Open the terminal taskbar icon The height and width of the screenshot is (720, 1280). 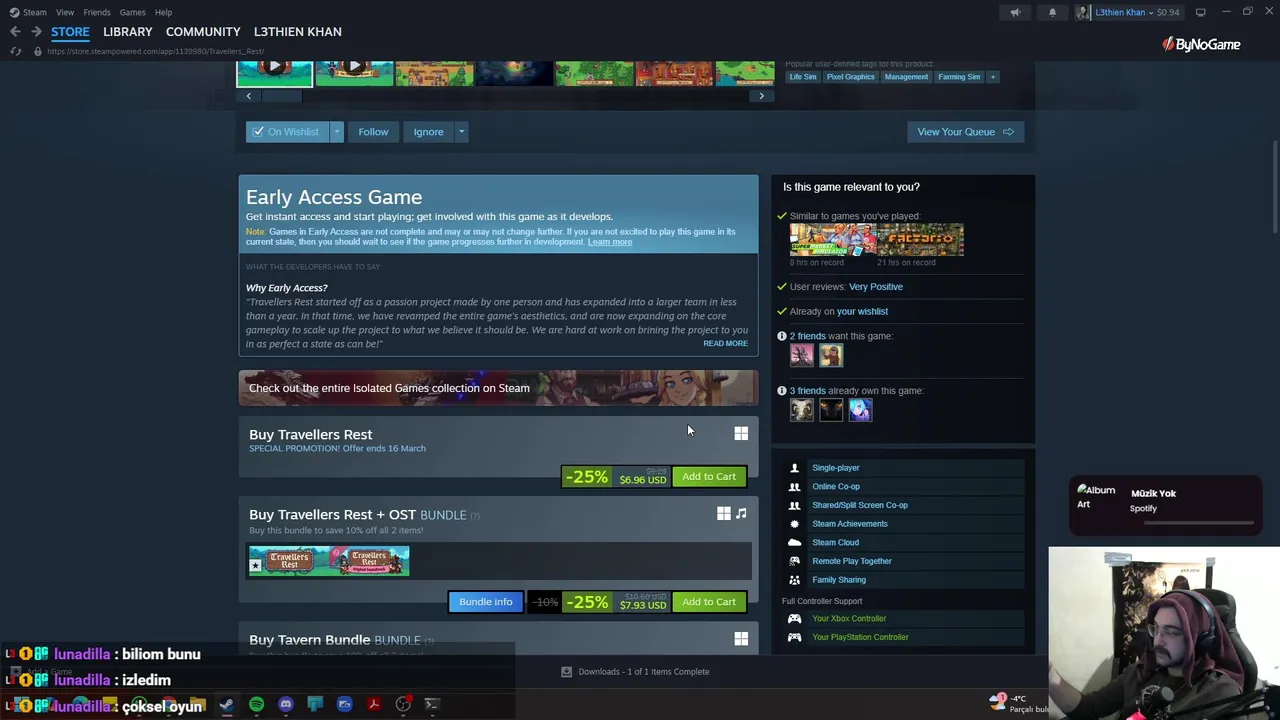[432, 704]
